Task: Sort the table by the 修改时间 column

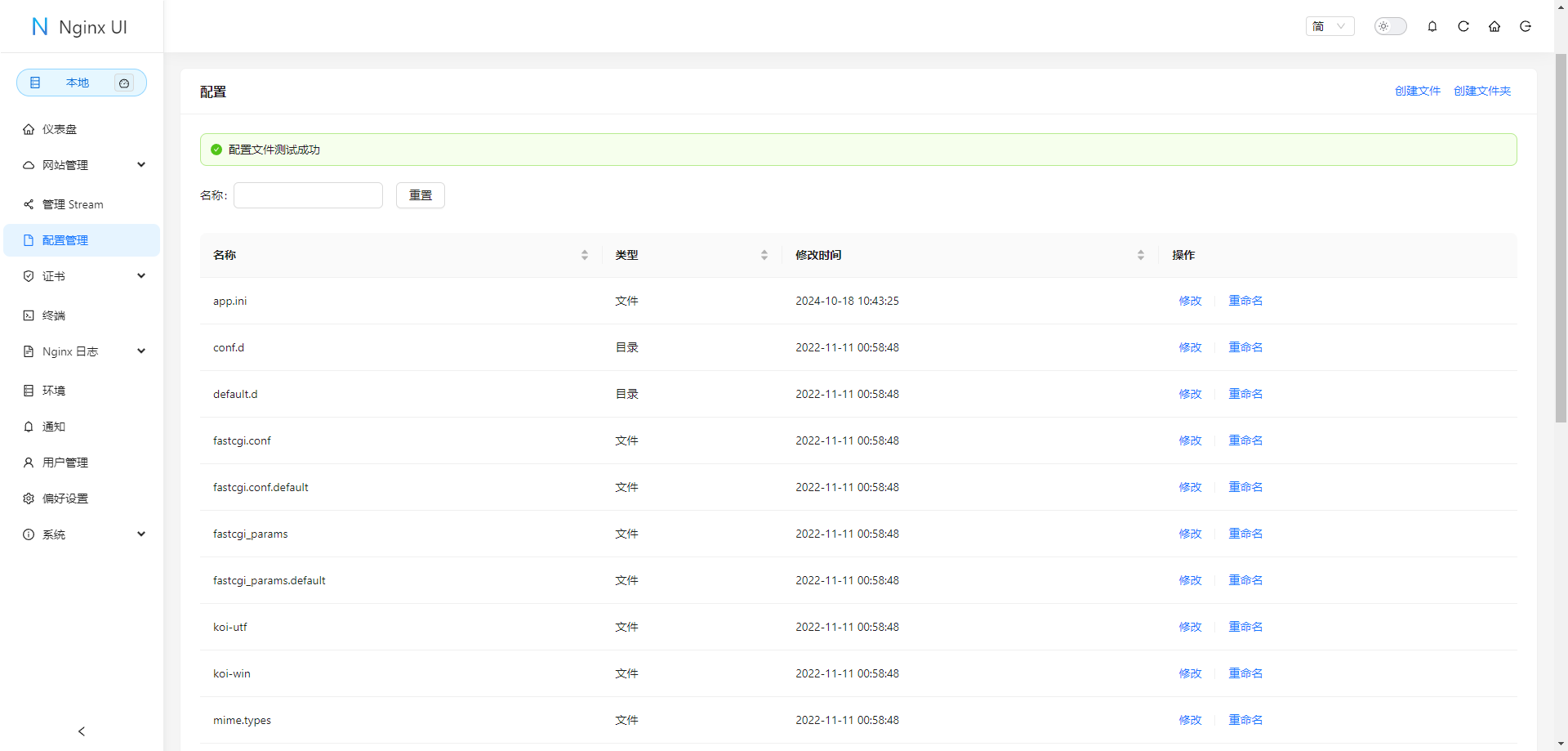Action: click(1140, 255)
